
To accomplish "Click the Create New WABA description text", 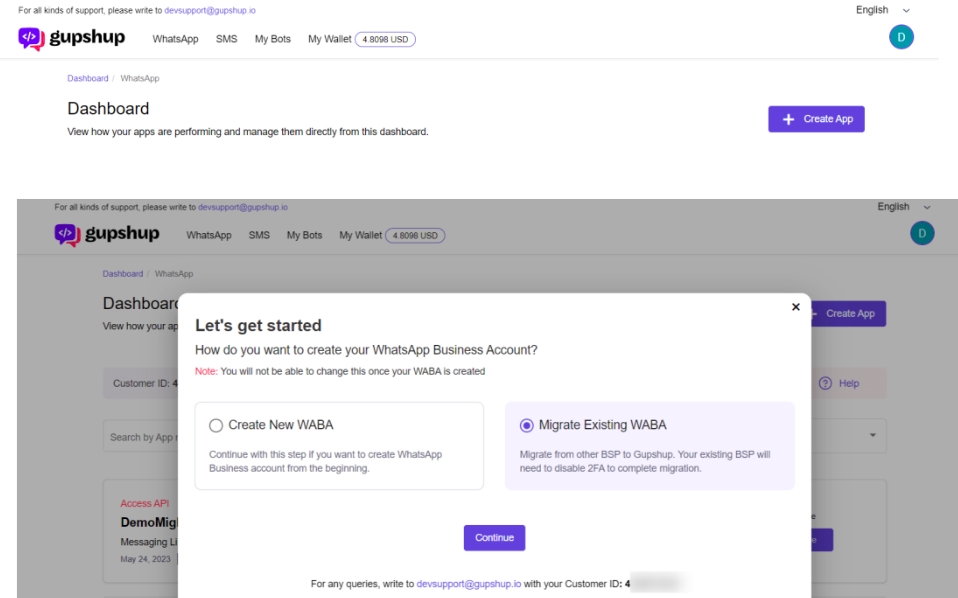I will (x=325, y=461).
